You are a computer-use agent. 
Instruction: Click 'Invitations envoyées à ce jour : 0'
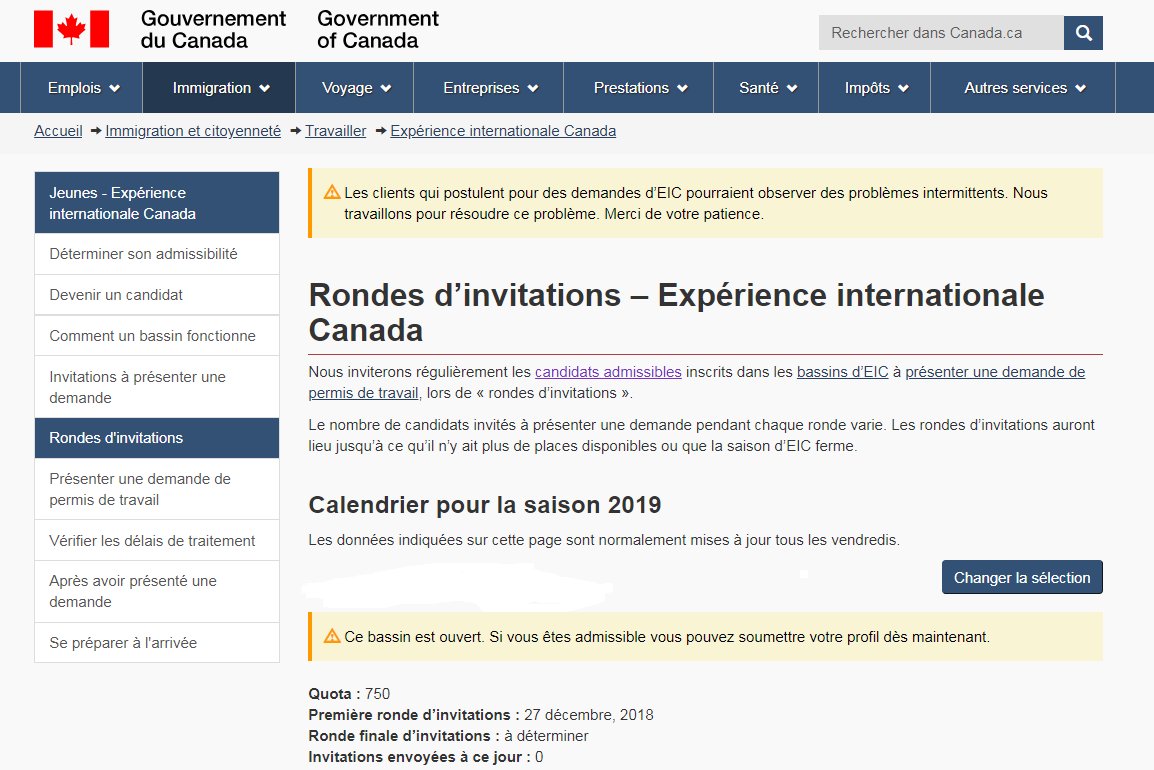tap(425, 757)
